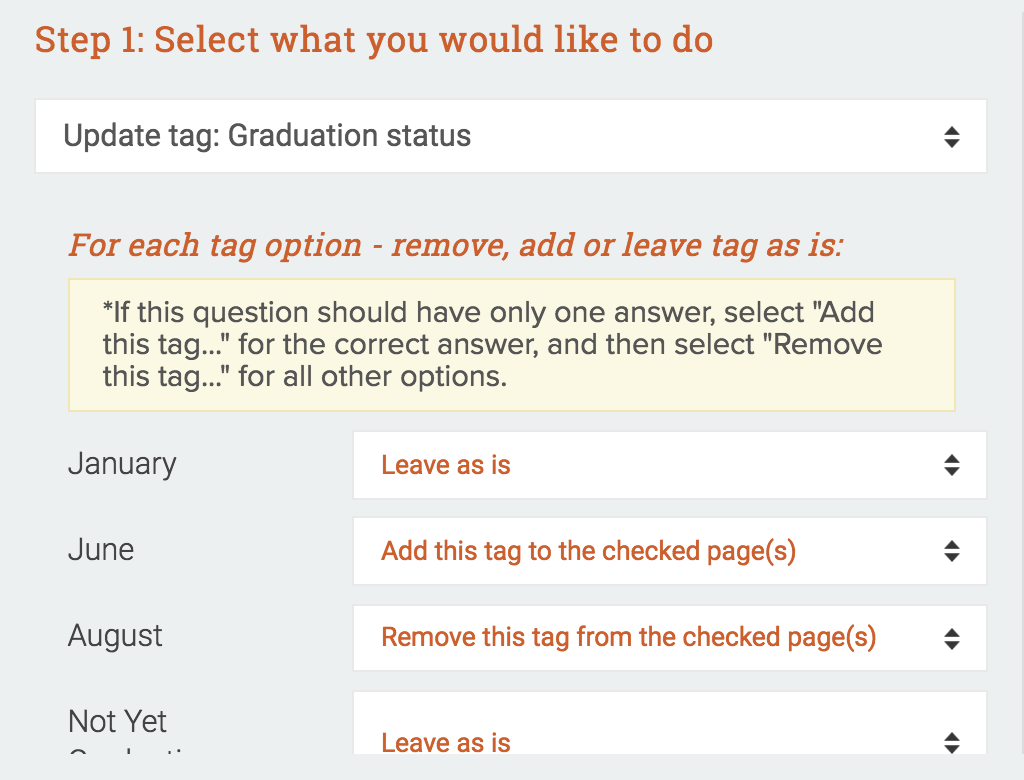Click the June tag option label

(101, 550)
